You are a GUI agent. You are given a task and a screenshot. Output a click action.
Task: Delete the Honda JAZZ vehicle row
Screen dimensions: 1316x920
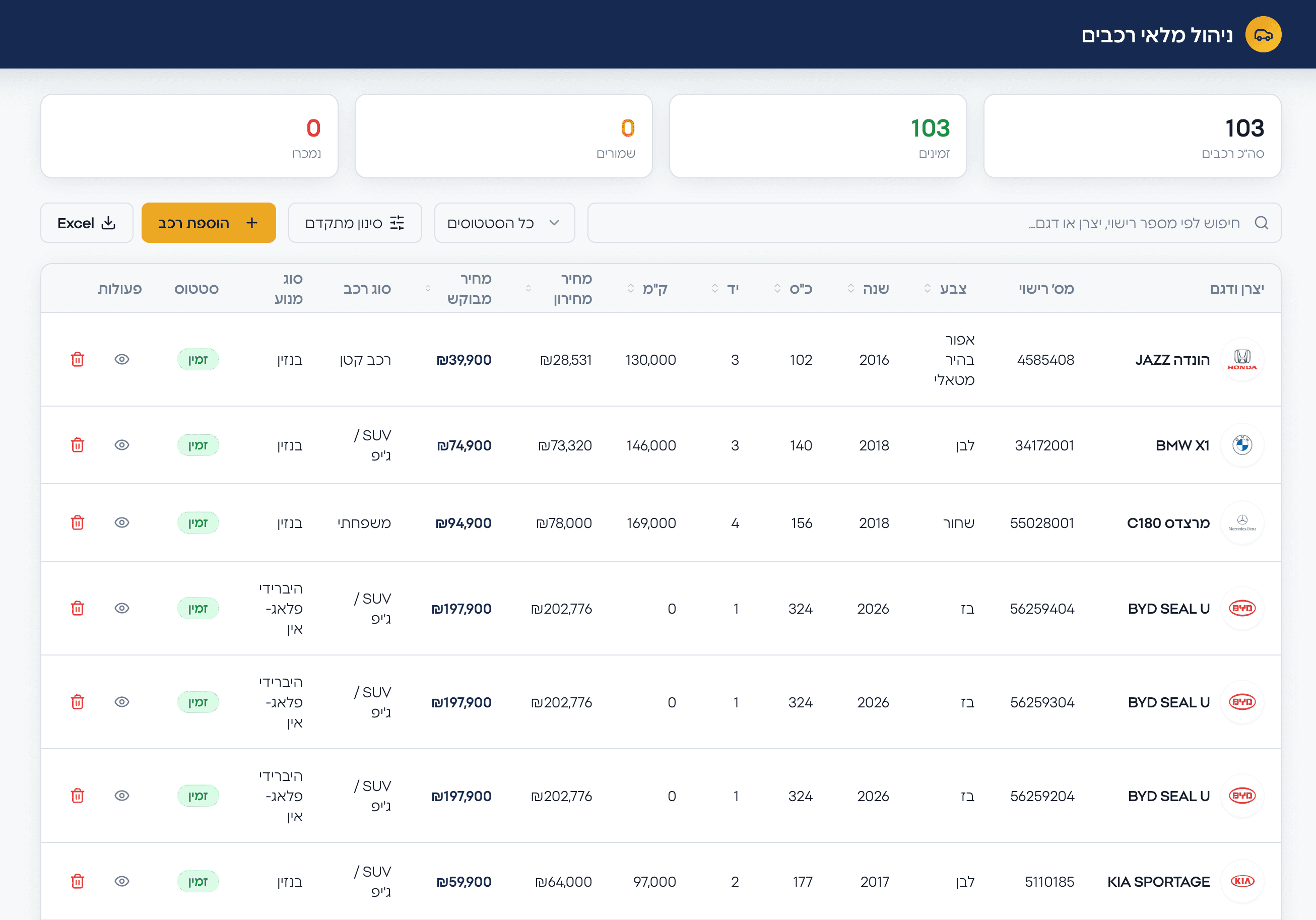coord(78,359)
